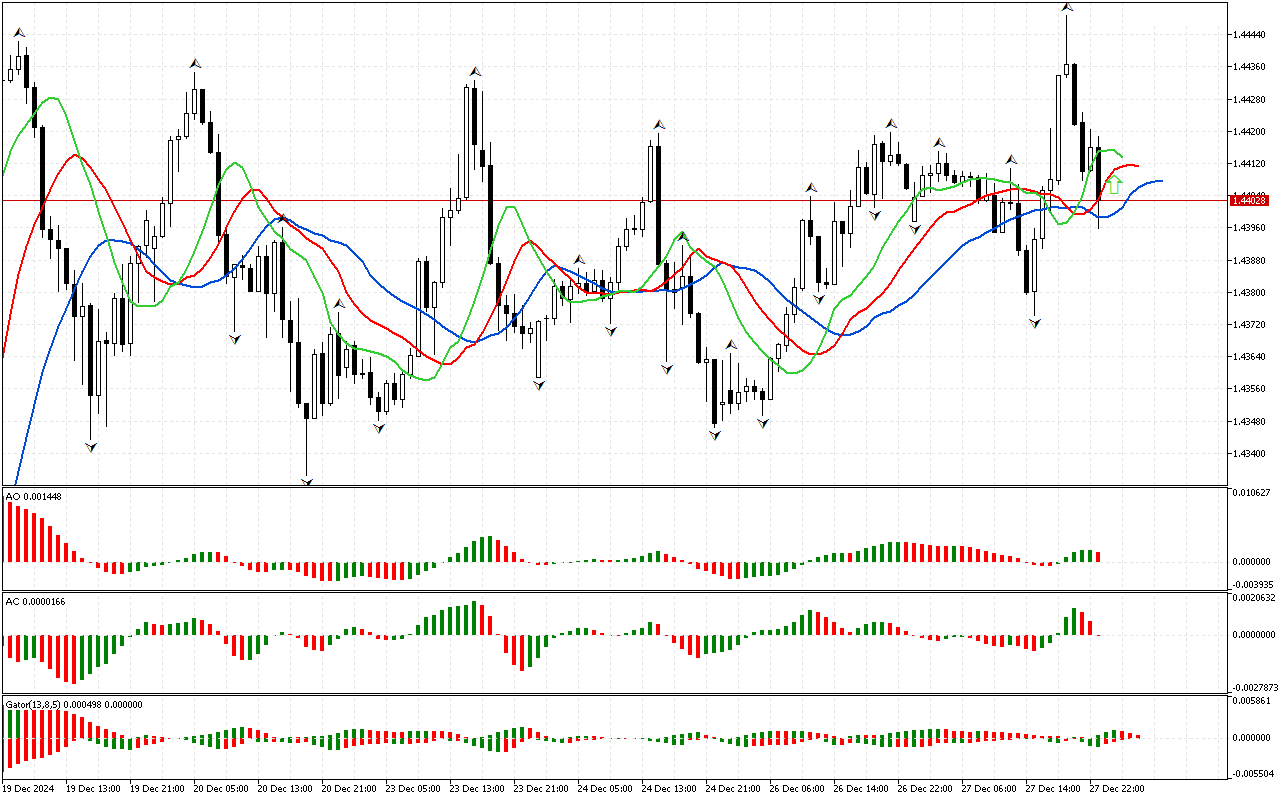Click the 0.0020632 value on the AC scale

pos(1255,598)
